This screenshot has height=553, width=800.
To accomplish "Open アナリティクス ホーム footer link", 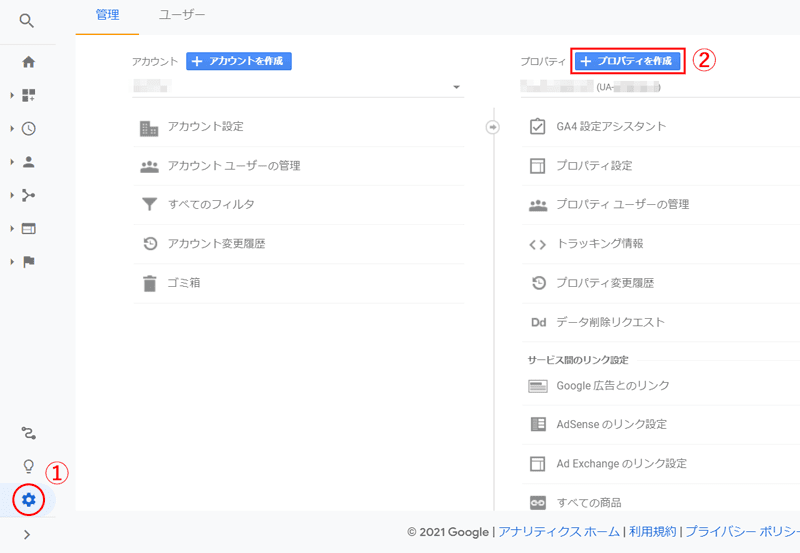I will (x=559, y=532).
